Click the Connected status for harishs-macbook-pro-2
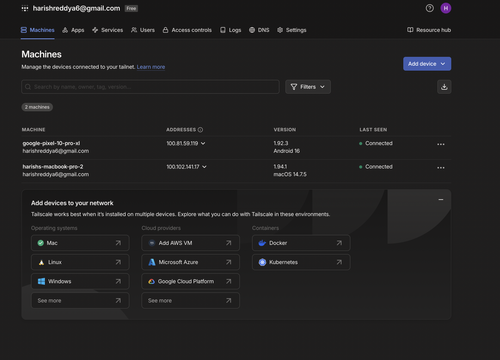 pyautogui.click(x=376, y=167)
